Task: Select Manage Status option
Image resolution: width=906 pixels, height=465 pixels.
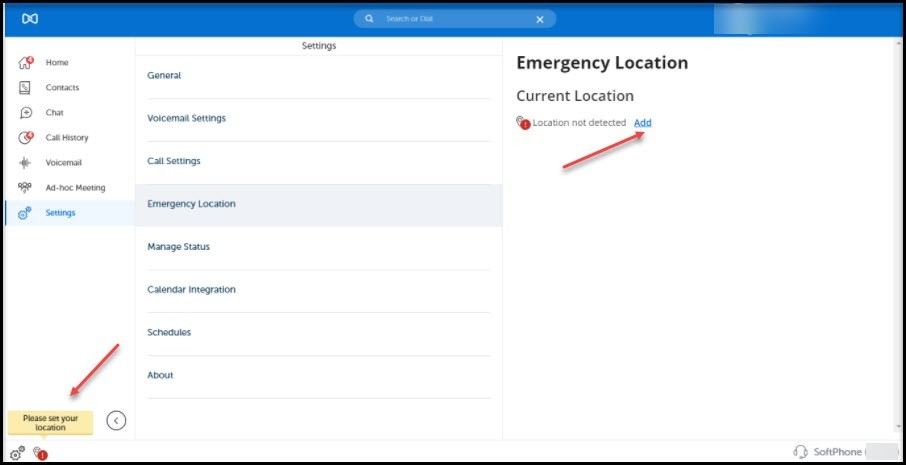Action: pos(178,247)
